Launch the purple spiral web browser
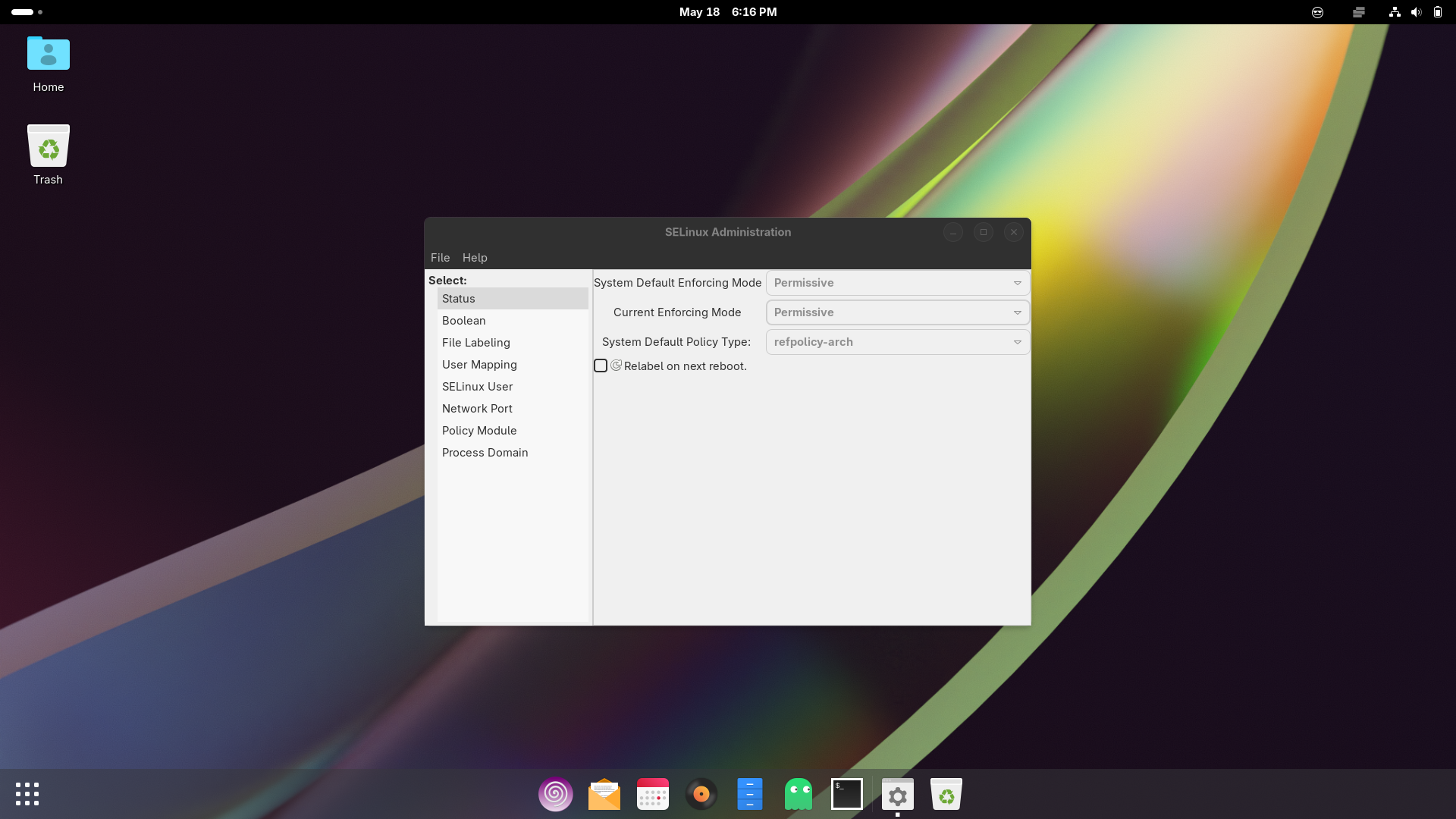The image size is (1456, 819). pyautogui.click(x=556, y=794)
